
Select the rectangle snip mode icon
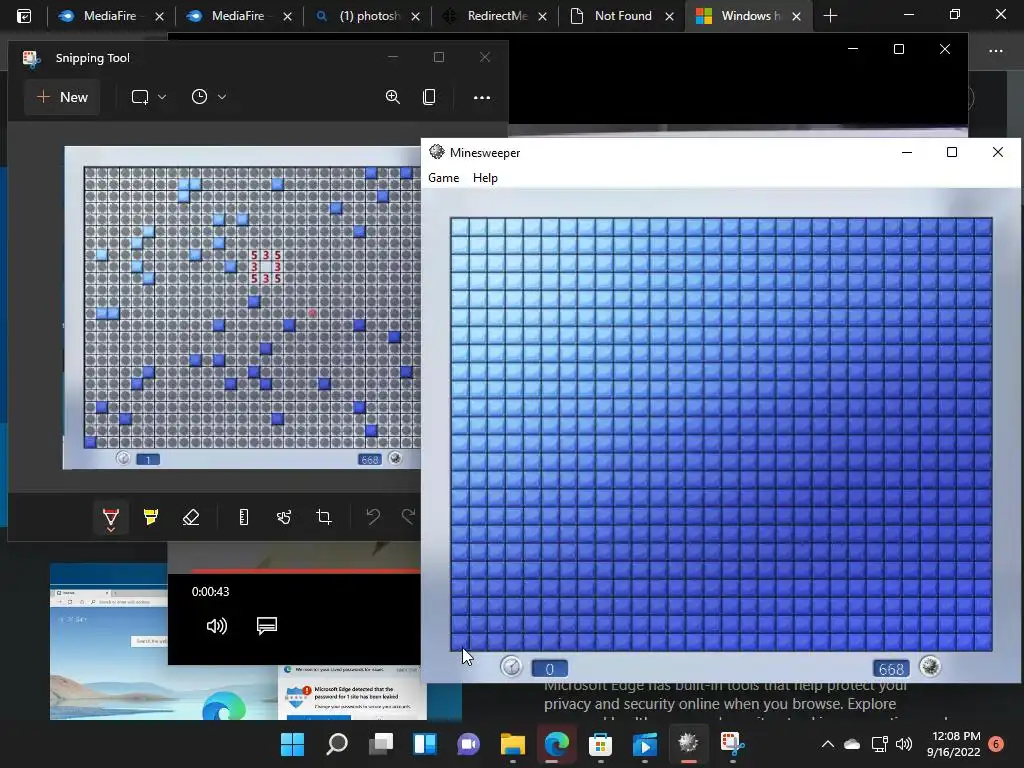(140, 97)
